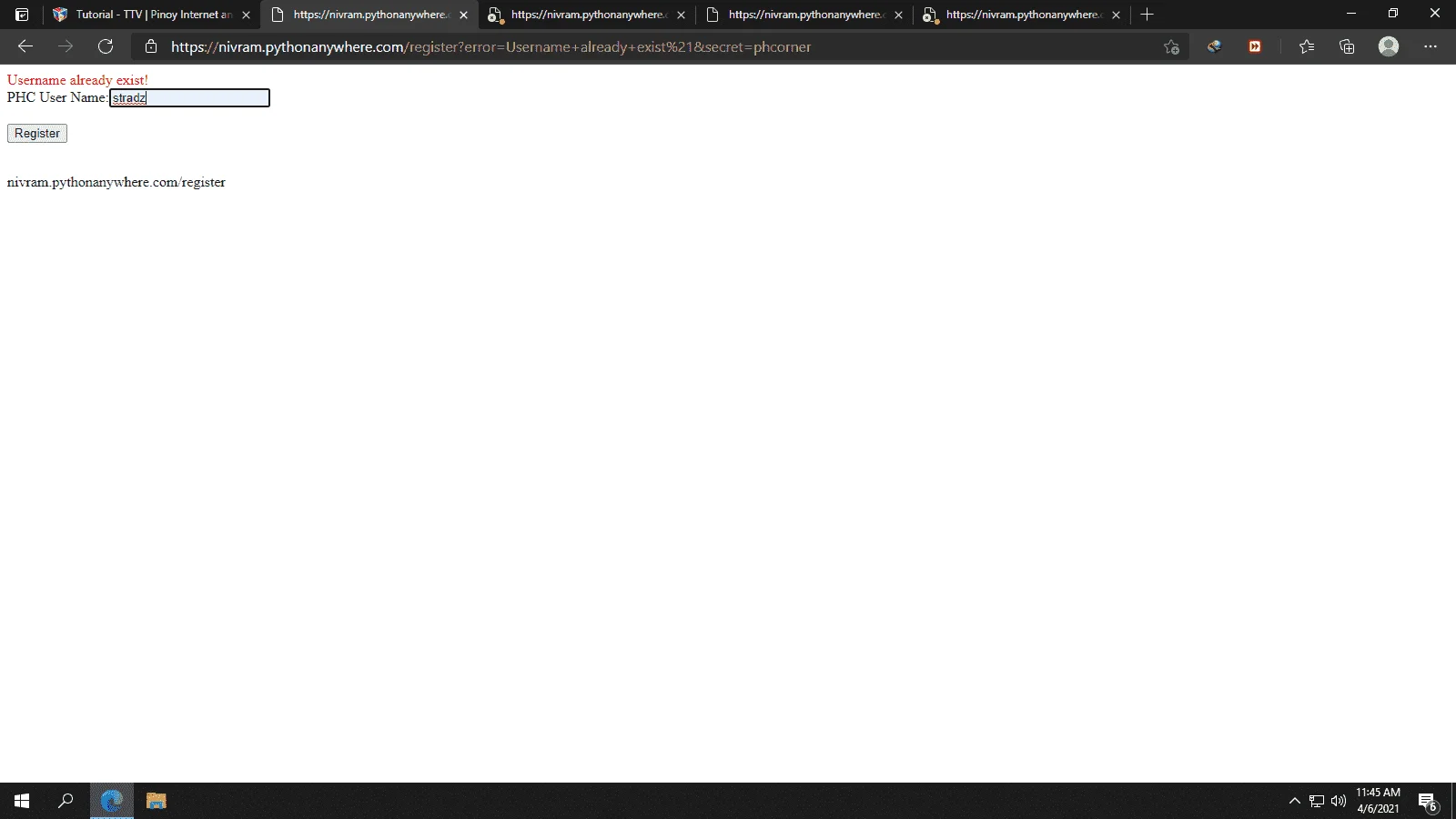Open network status tray icon
This screenshot has height=819, width=1456.
pos(1317,801)
